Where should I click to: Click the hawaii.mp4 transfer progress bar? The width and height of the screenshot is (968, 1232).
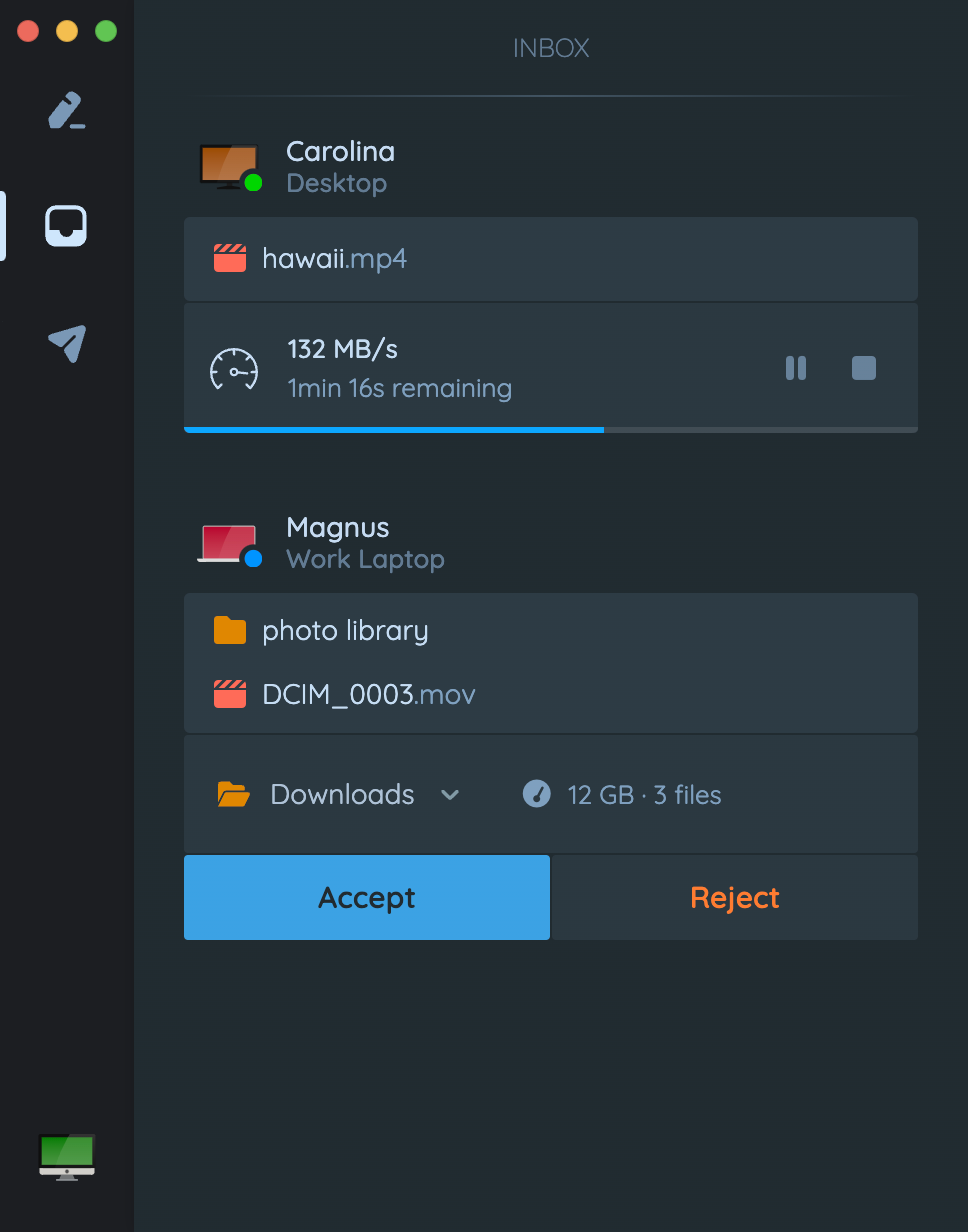(x=550, y=430)
